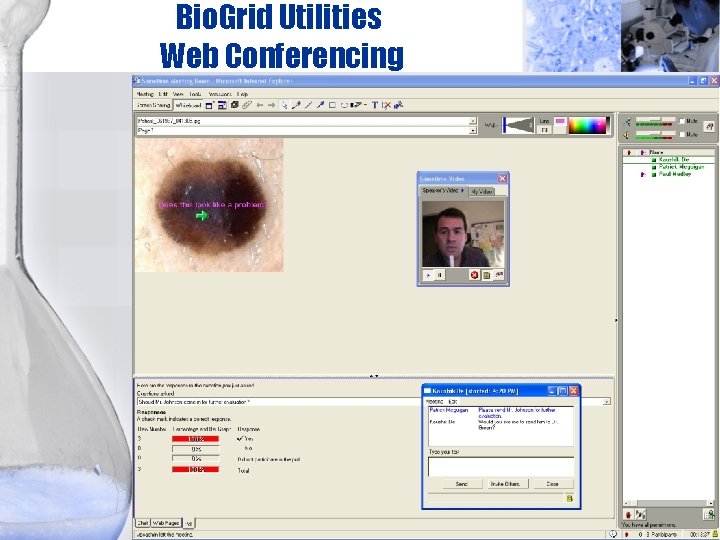Select the straight line drawing tool
The image size is (720, 540).
(x=308, y=105)
